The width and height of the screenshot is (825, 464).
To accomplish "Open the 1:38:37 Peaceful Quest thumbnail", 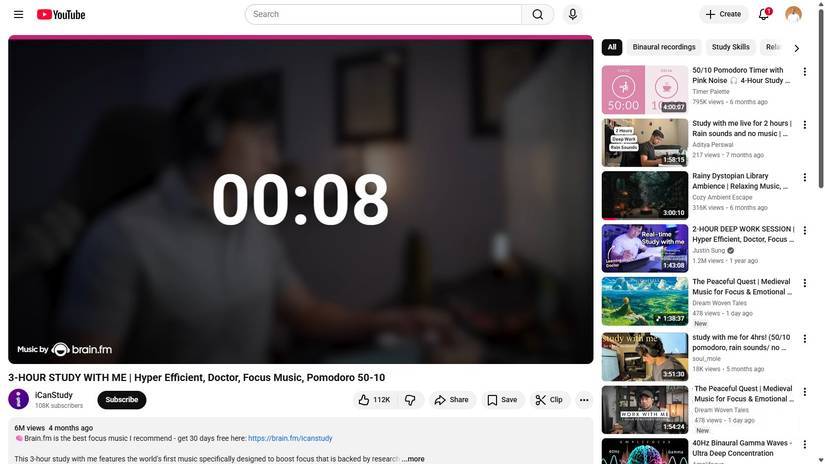I will (645, 301).
